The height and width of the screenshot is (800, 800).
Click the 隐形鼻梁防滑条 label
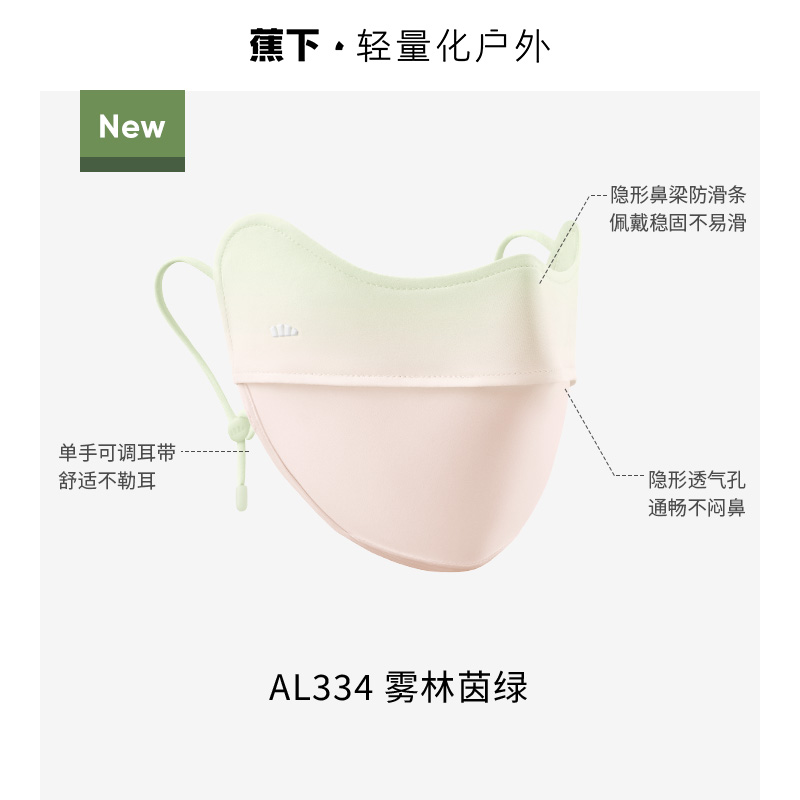click(678, 195)
